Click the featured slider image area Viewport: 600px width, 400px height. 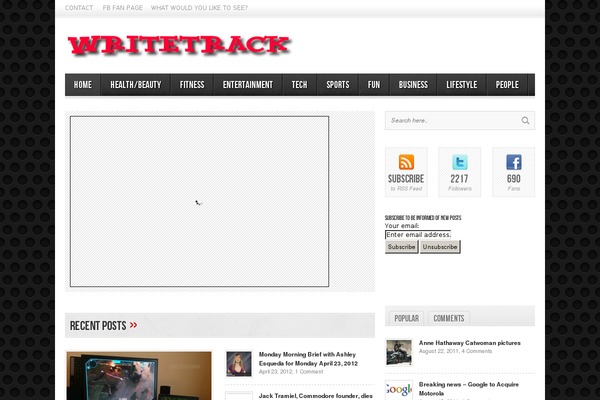199,201
